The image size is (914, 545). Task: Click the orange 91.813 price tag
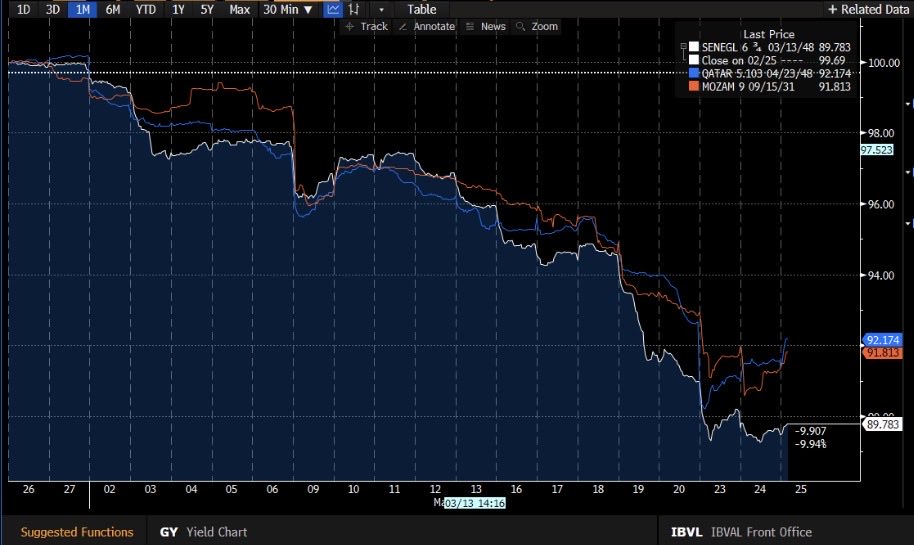[883, 353]
